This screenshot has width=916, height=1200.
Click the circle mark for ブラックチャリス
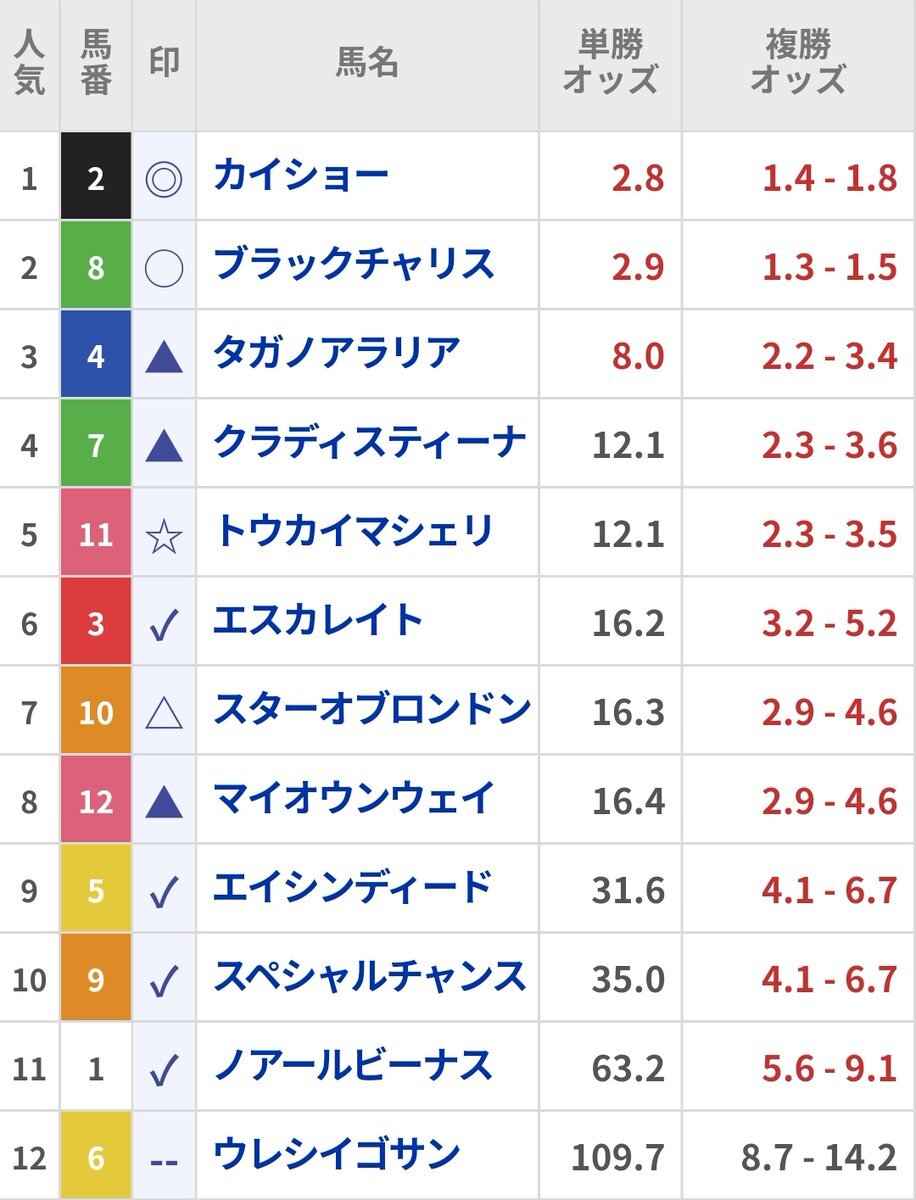coord(164,269)
